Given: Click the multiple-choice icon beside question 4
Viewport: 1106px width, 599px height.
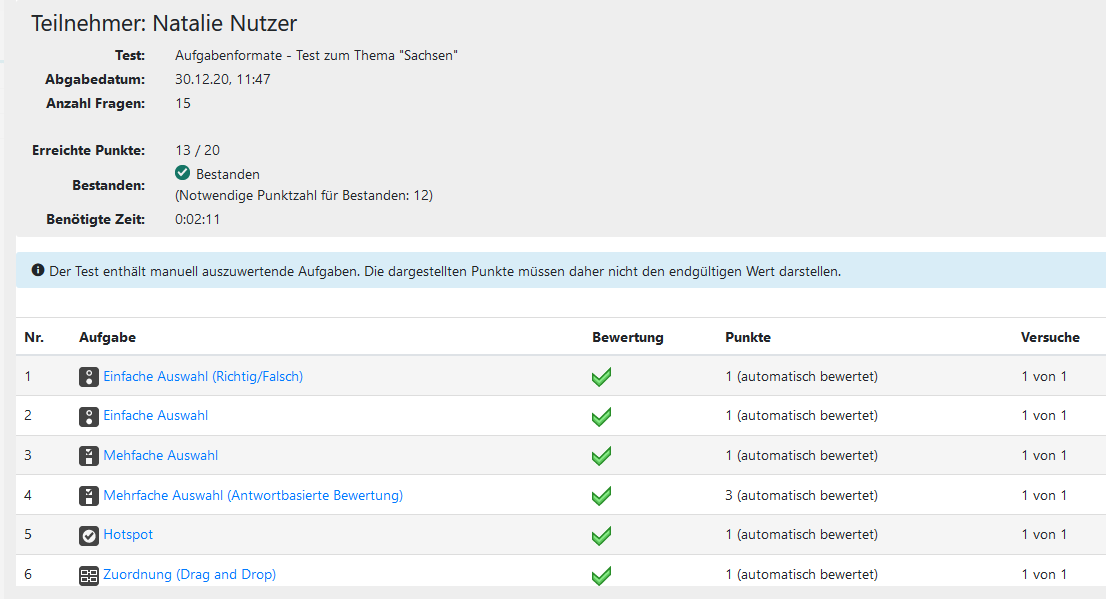Looking at the screenshot, I should click(88, 495).
